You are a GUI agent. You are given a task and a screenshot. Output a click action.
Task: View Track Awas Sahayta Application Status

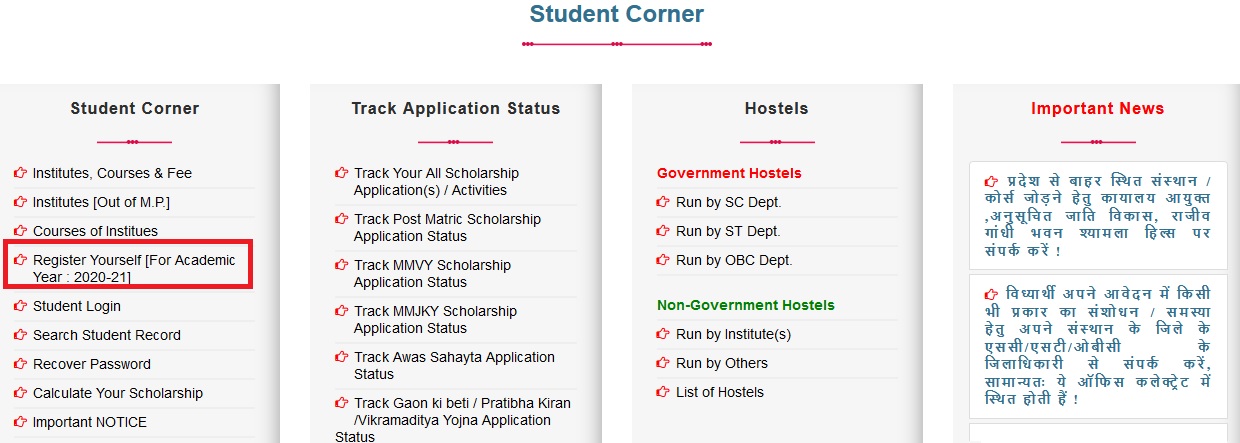coord(454,366)
